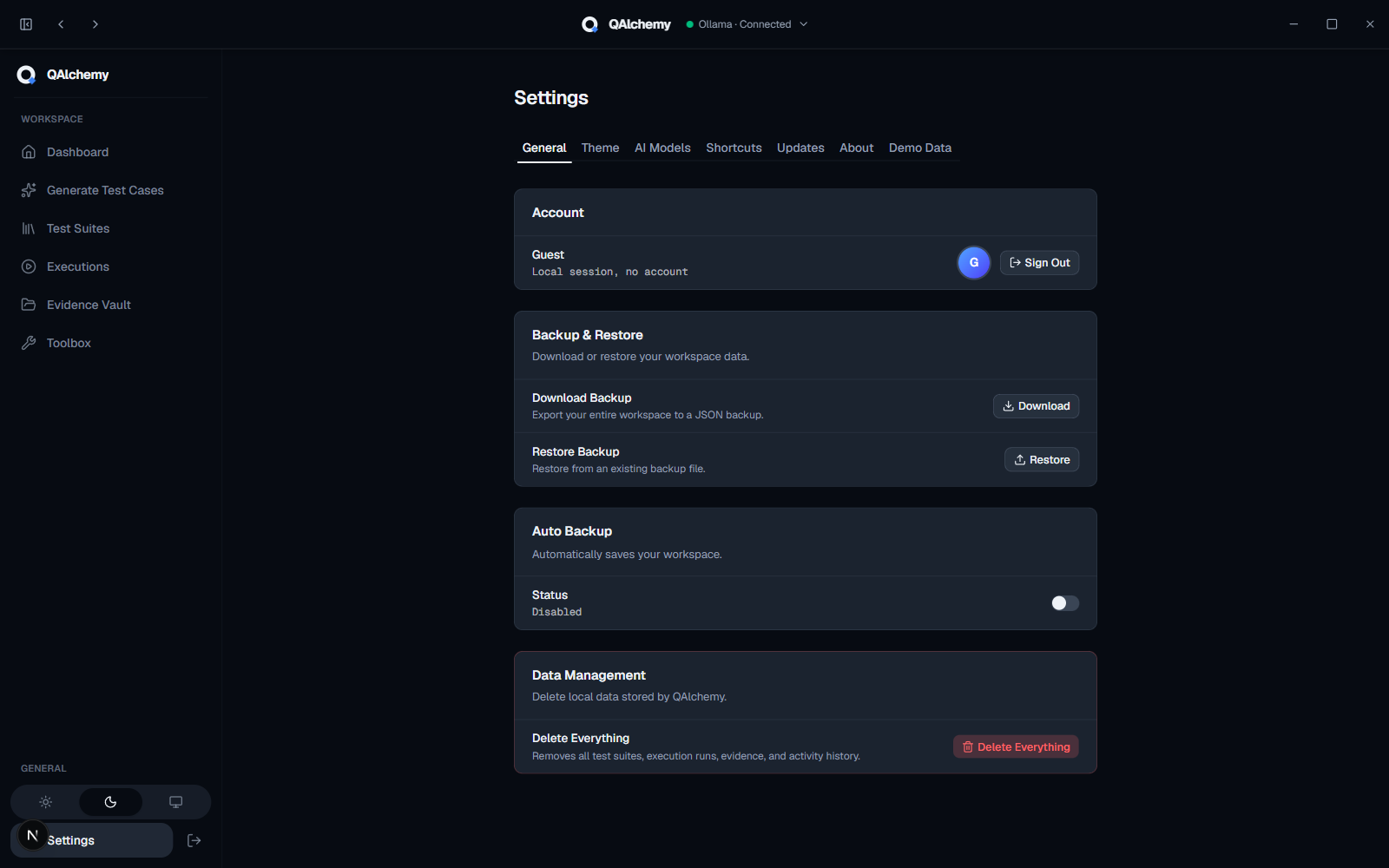1389x868 pixels.
Task: Click the Download backup button
Action: click(1036, 406)
